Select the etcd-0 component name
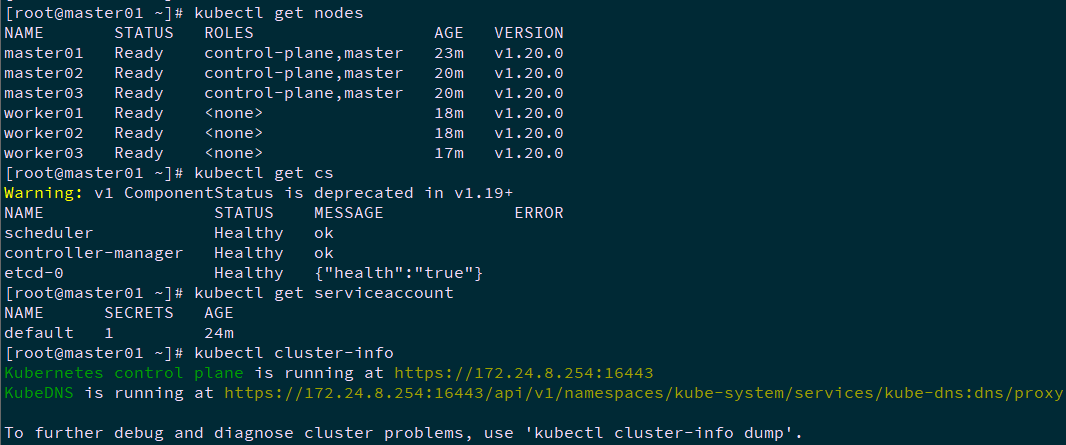1066x445 pixels. (34, 273)
